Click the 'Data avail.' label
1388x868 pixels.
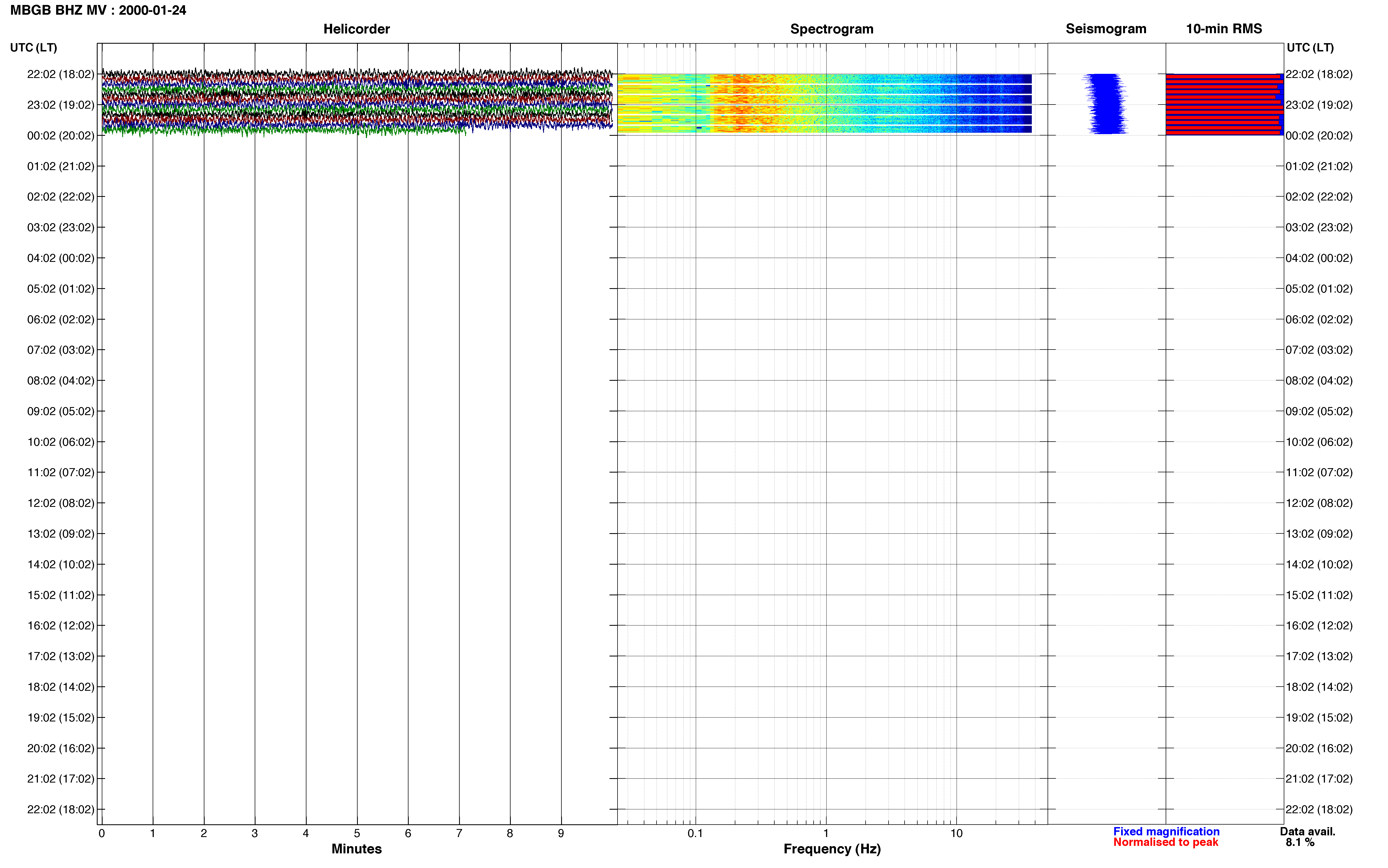tap(1308, 831)
